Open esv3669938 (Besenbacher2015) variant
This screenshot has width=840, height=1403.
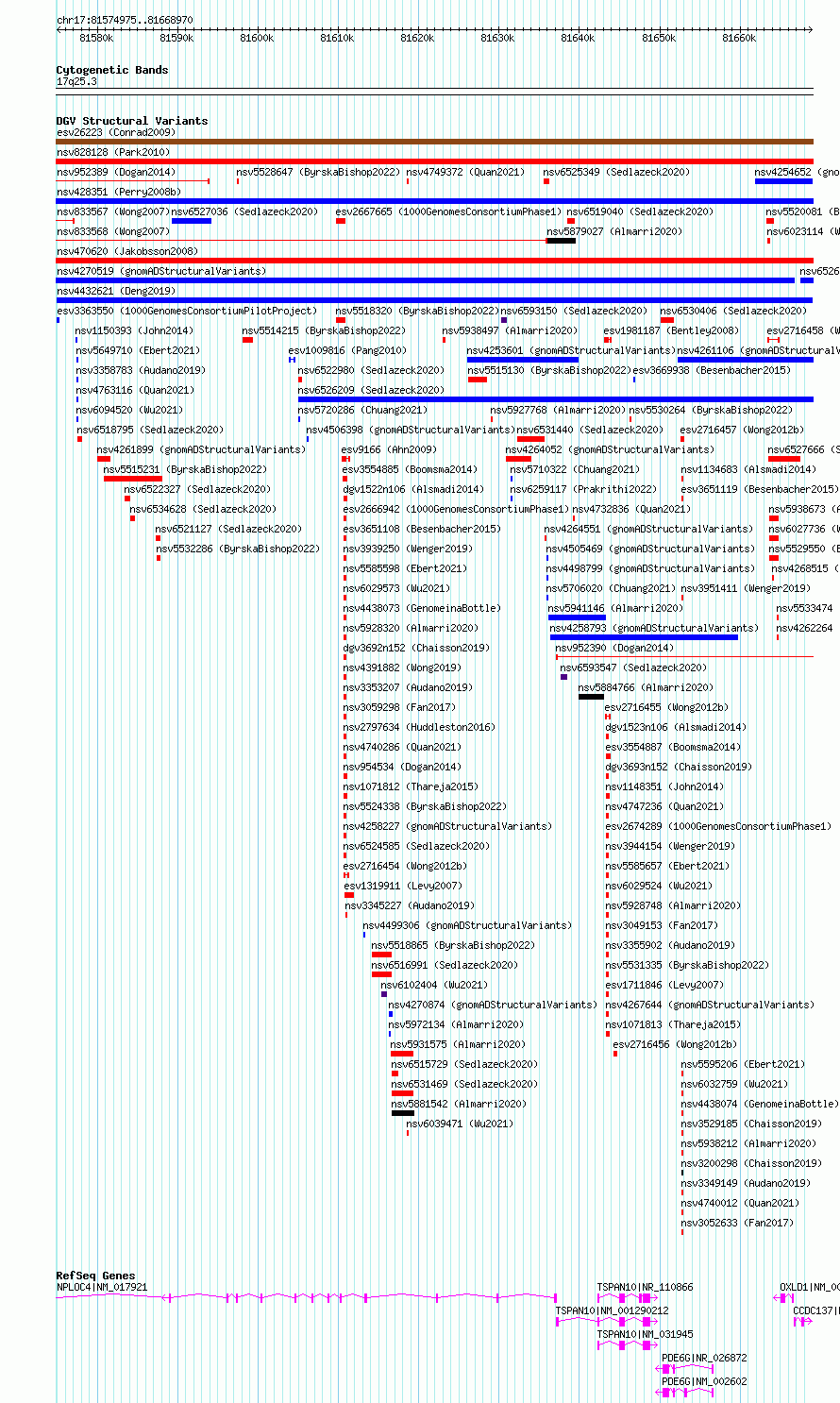pyautogui.click(x=712, y=370)
